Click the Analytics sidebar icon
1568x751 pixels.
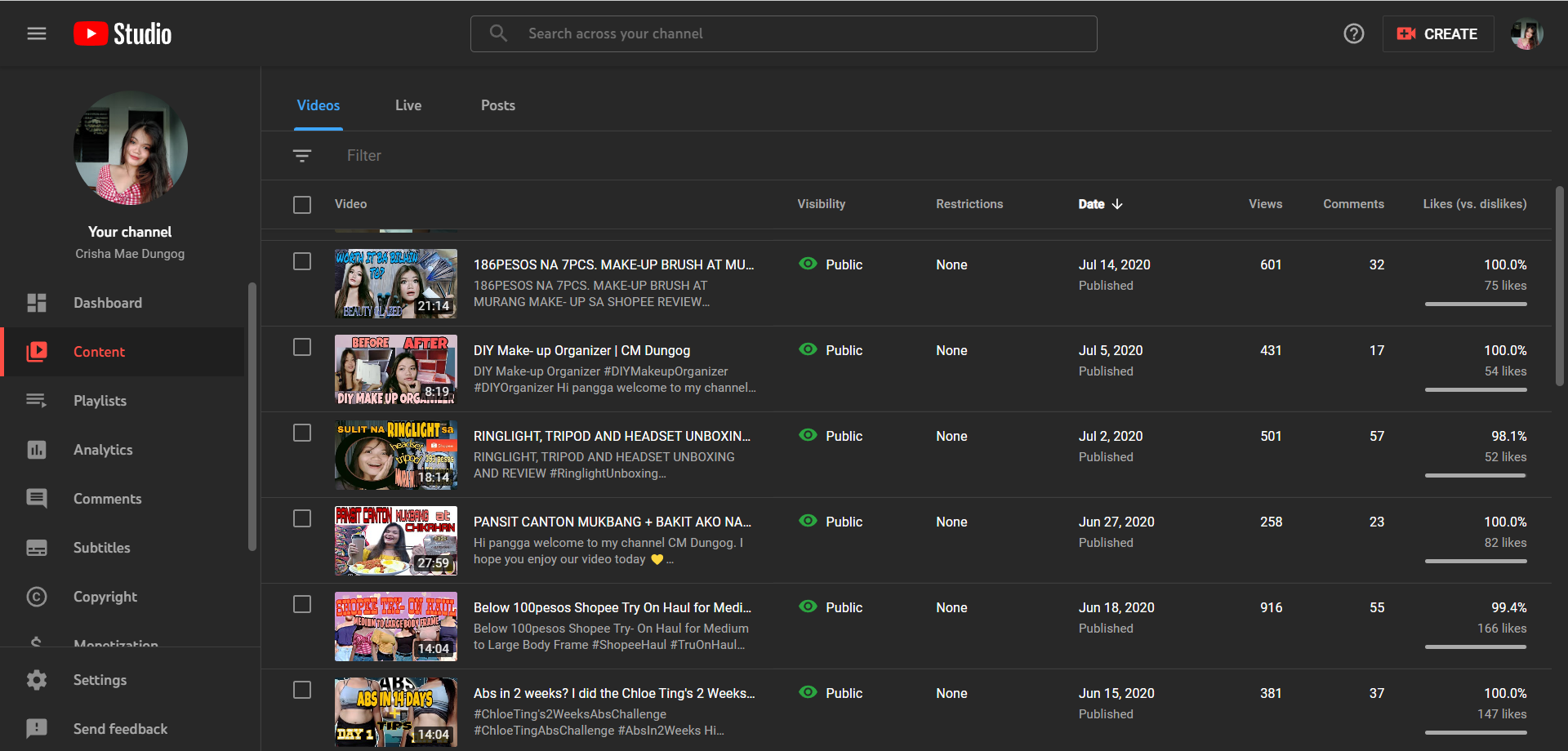click(37, 450)
